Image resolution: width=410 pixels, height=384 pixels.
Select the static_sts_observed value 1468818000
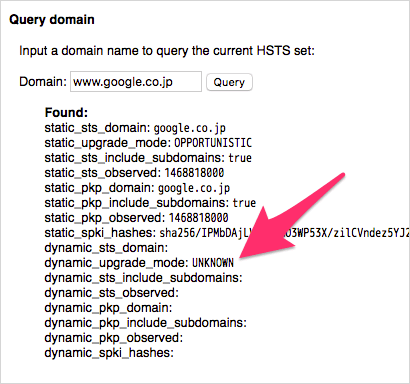[x=194, y=173]
